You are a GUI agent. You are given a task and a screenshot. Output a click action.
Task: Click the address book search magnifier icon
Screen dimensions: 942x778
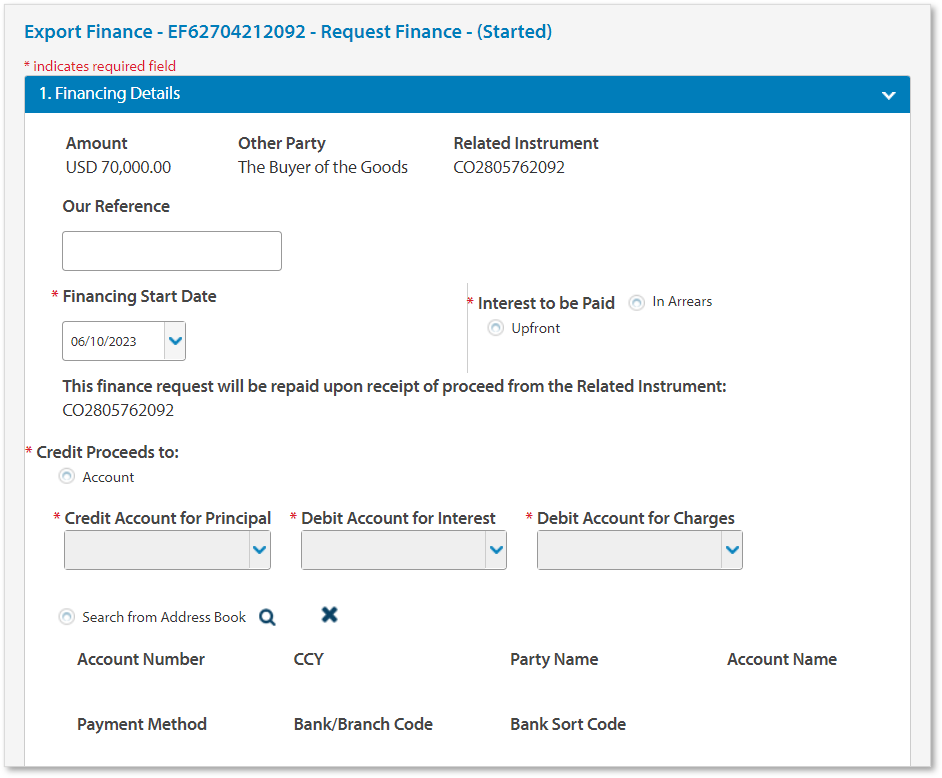(267, 617)
